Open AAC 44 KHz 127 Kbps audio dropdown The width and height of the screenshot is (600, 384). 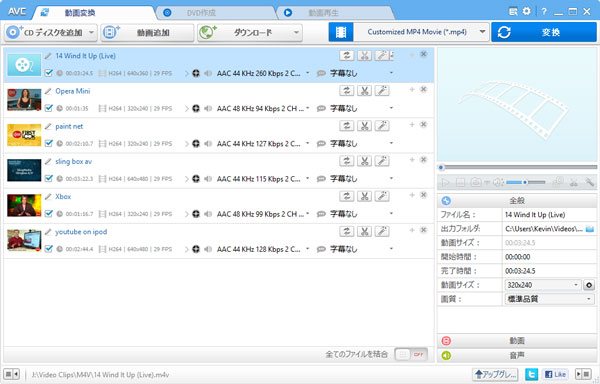click(x=307, y=143)
